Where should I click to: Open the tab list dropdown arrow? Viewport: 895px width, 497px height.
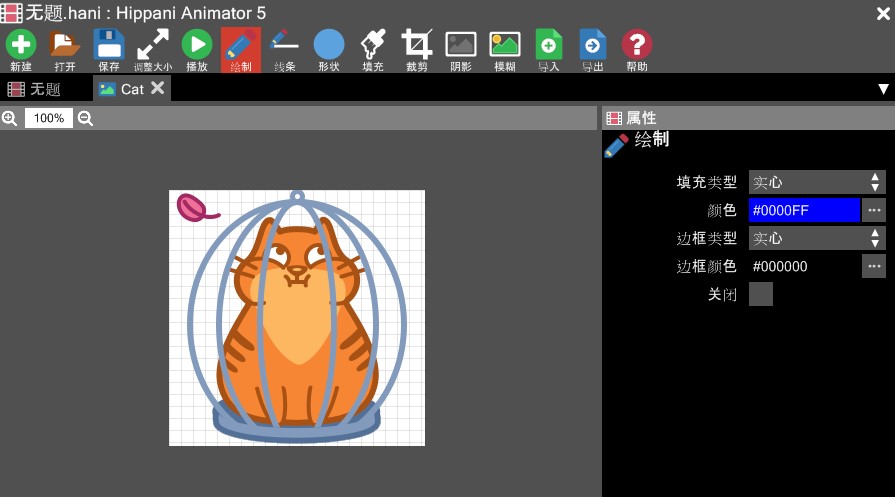coord(883,89)
